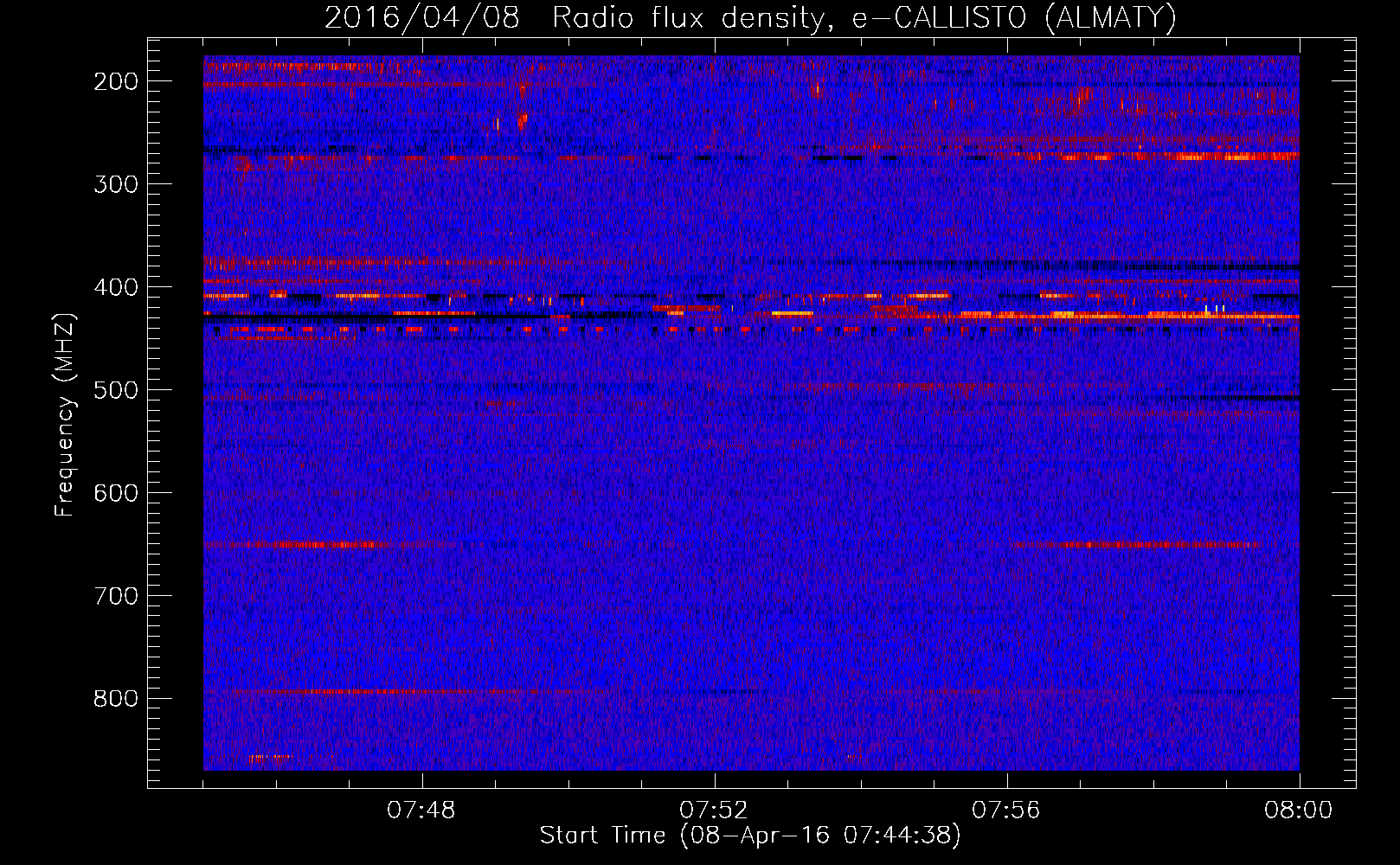Click the 08:00 time tick label
The height and width of the screenshot is (865, 1400).
(x=1299, y=811)
